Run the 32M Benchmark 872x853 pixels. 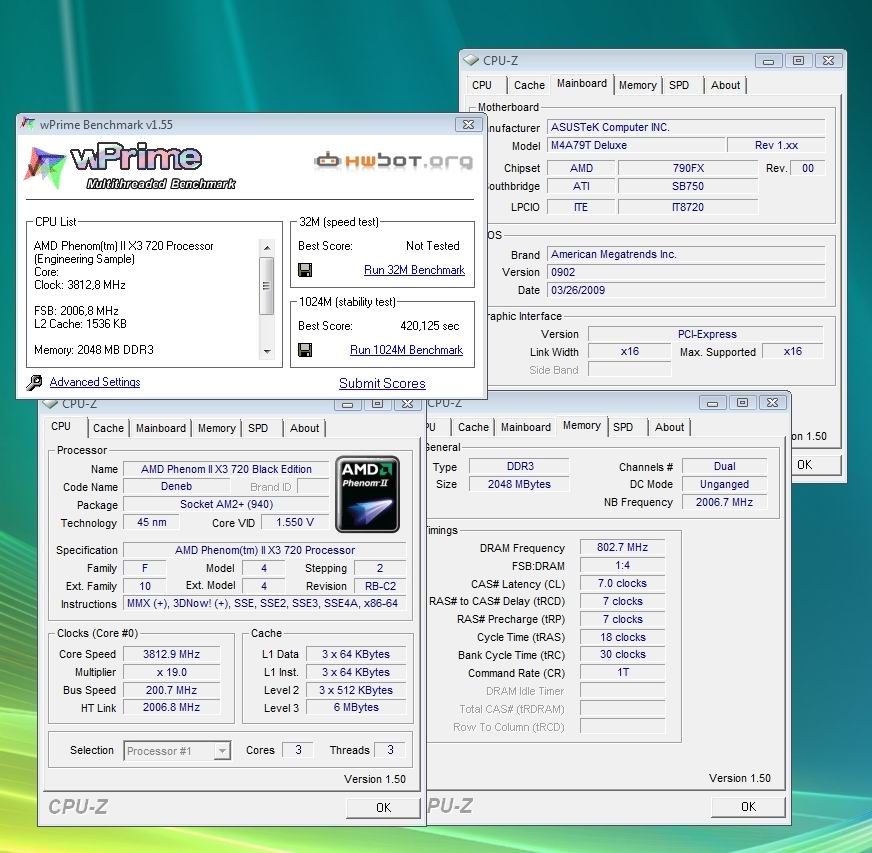click(414, 270)
